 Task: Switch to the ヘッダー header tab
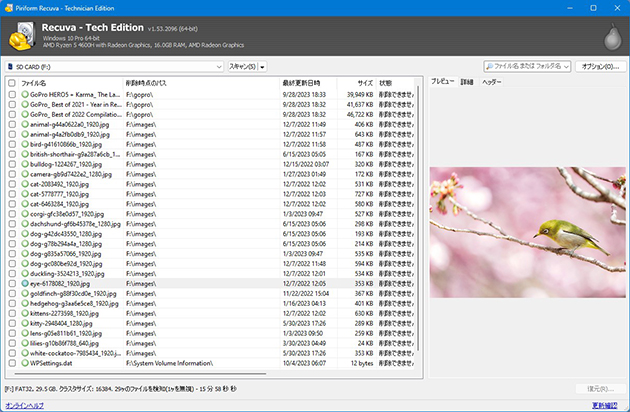[491, 82]
